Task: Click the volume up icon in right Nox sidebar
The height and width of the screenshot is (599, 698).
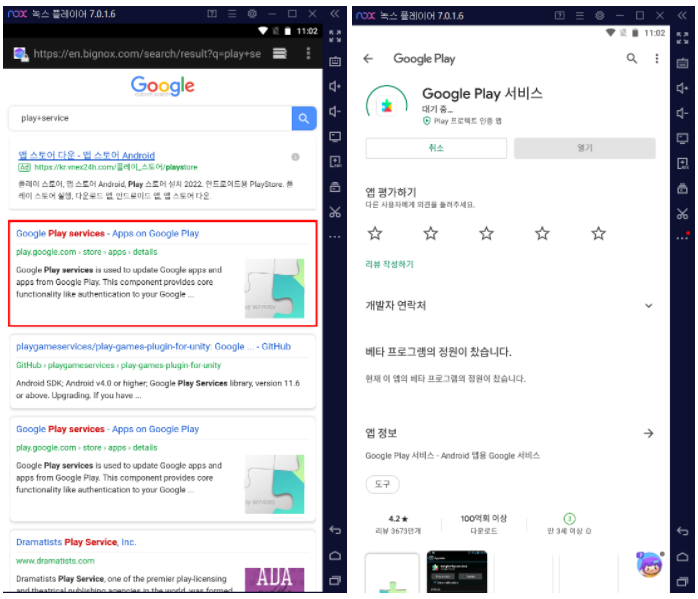Action: tap(682, 88)
